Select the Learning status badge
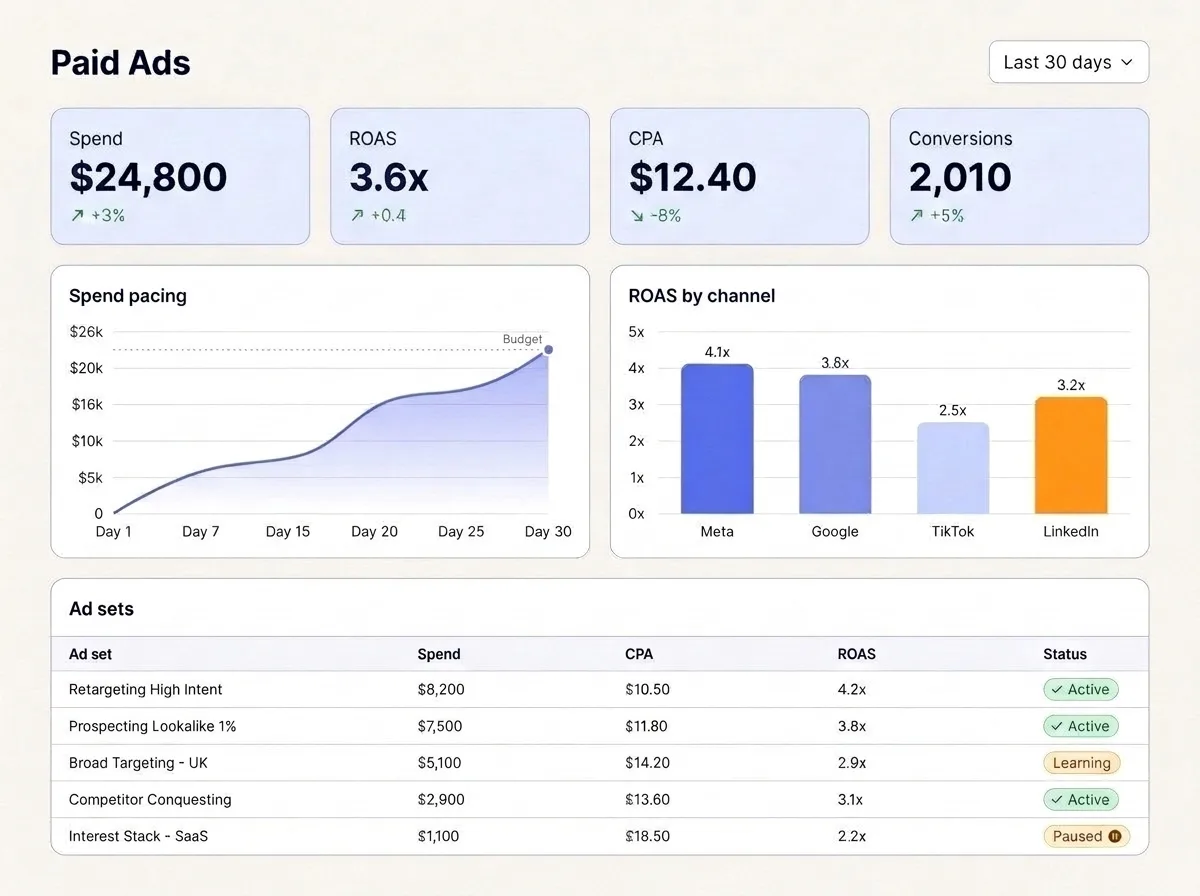1200x896 pixels. [1081, 763]
